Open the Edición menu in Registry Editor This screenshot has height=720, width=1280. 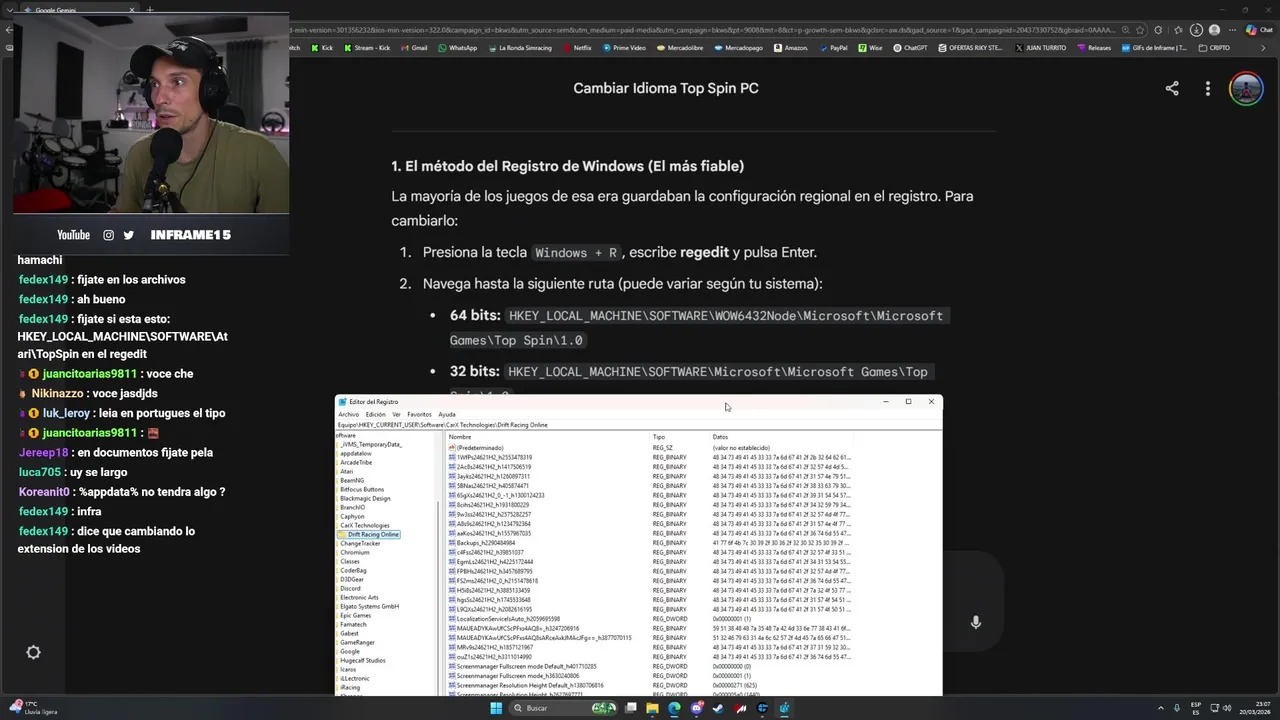pyautogui.click(x=375, y=414)
